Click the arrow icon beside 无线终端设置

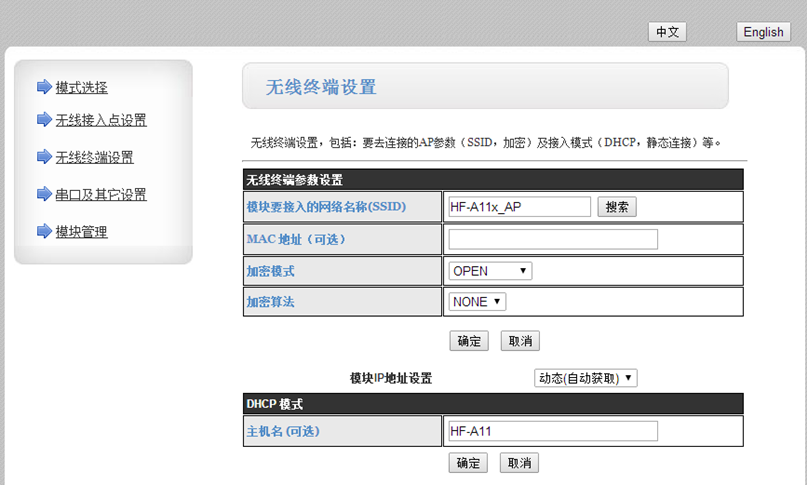click(43, 157)
